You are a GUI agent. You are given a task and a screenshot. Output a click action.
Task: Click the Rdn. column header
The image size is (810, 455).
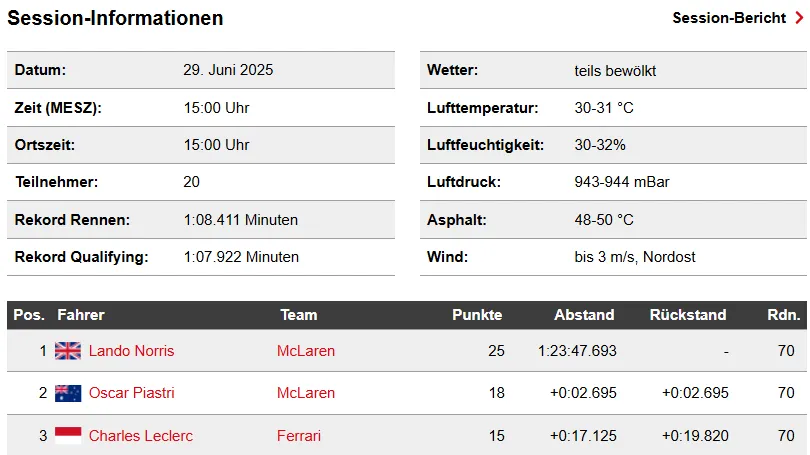pyautogui.click(x=783, y=315)
